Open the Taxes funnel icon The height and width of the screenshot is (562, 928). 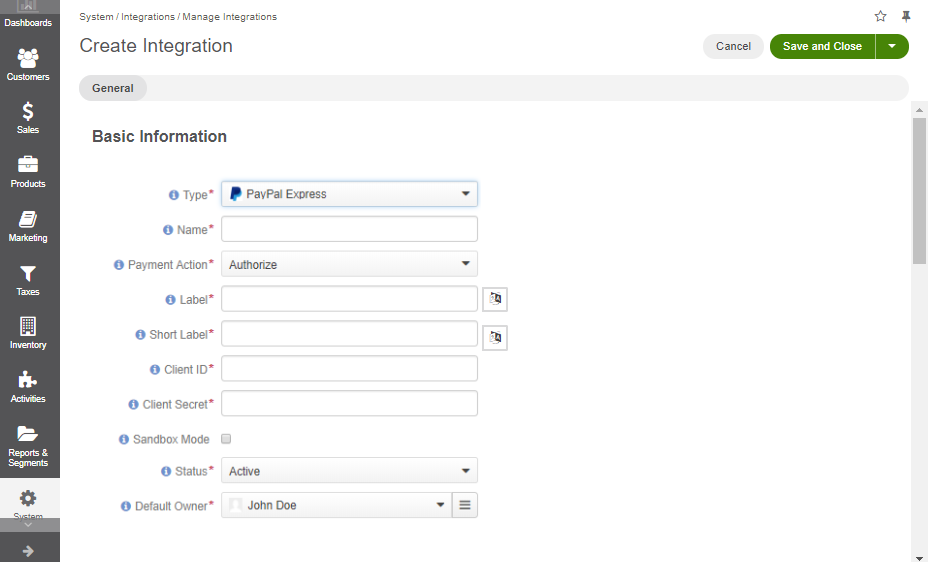(x=28, y=273)
